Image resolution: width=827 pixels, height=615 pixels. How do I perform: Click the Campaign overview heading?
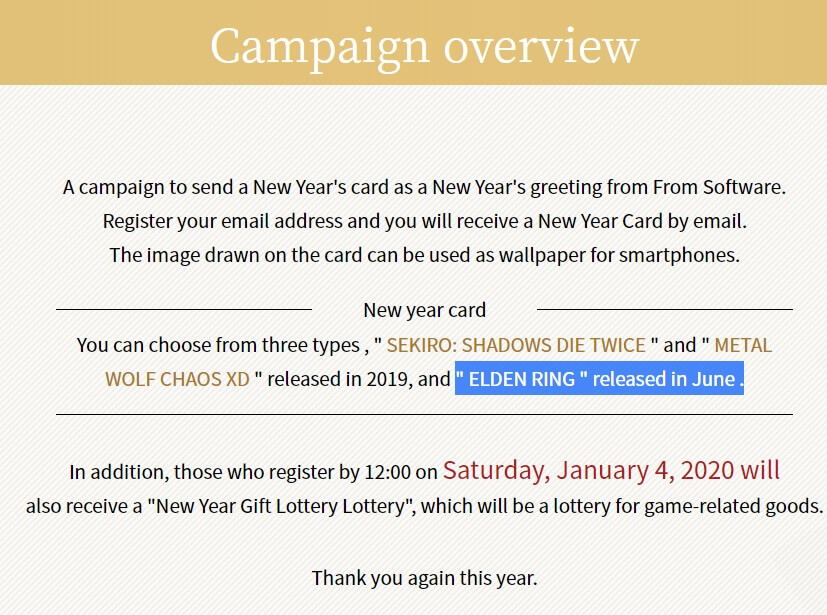(424, 45)
